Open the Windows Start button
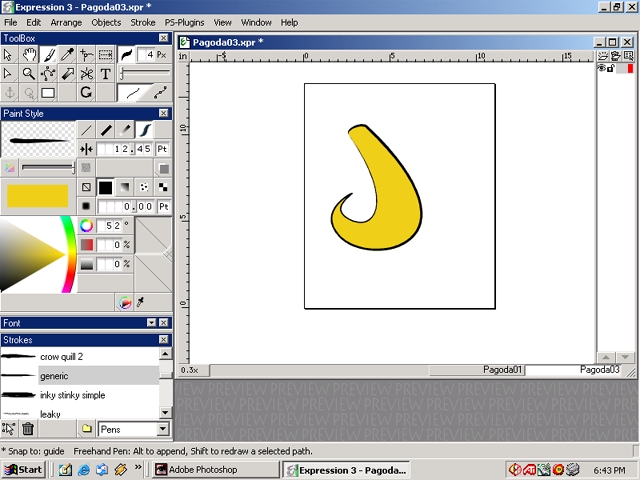Image resolution: width=640 pixels, height=480 pixels. click(23, 470)
